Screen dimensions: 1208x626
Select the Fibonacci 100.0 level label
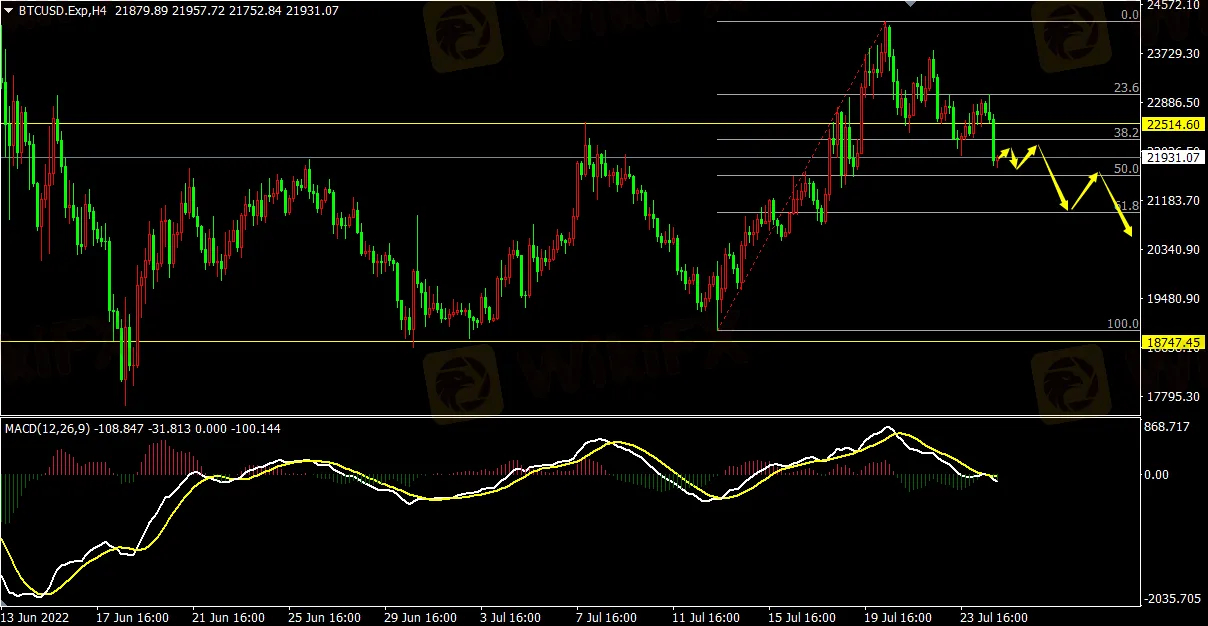tap(1124, 324)
